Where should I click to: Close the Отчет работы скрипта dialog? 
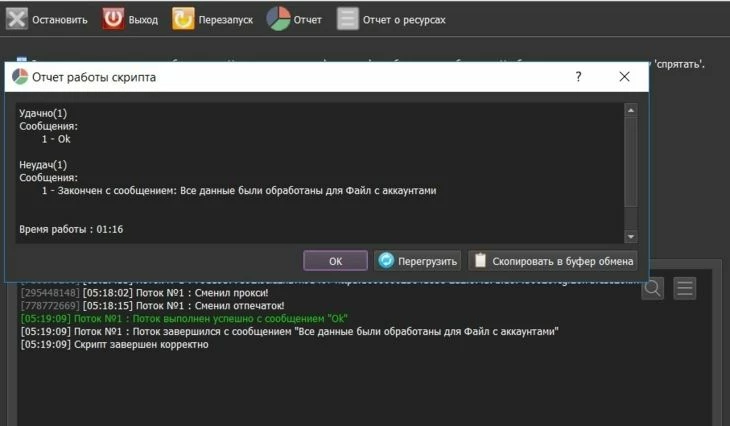point(624,77)
